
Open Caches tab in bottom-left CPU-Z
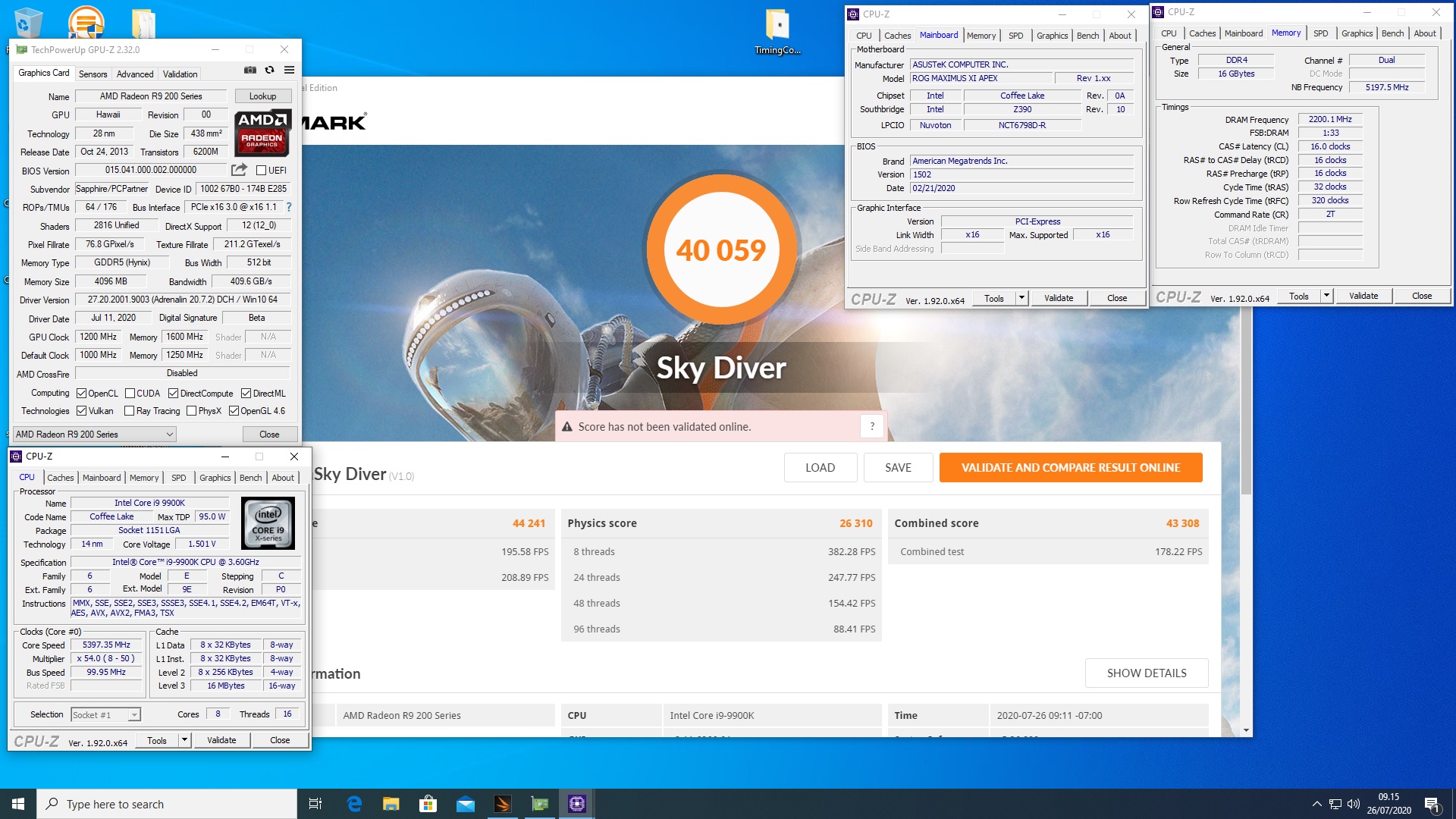[61, 478]
